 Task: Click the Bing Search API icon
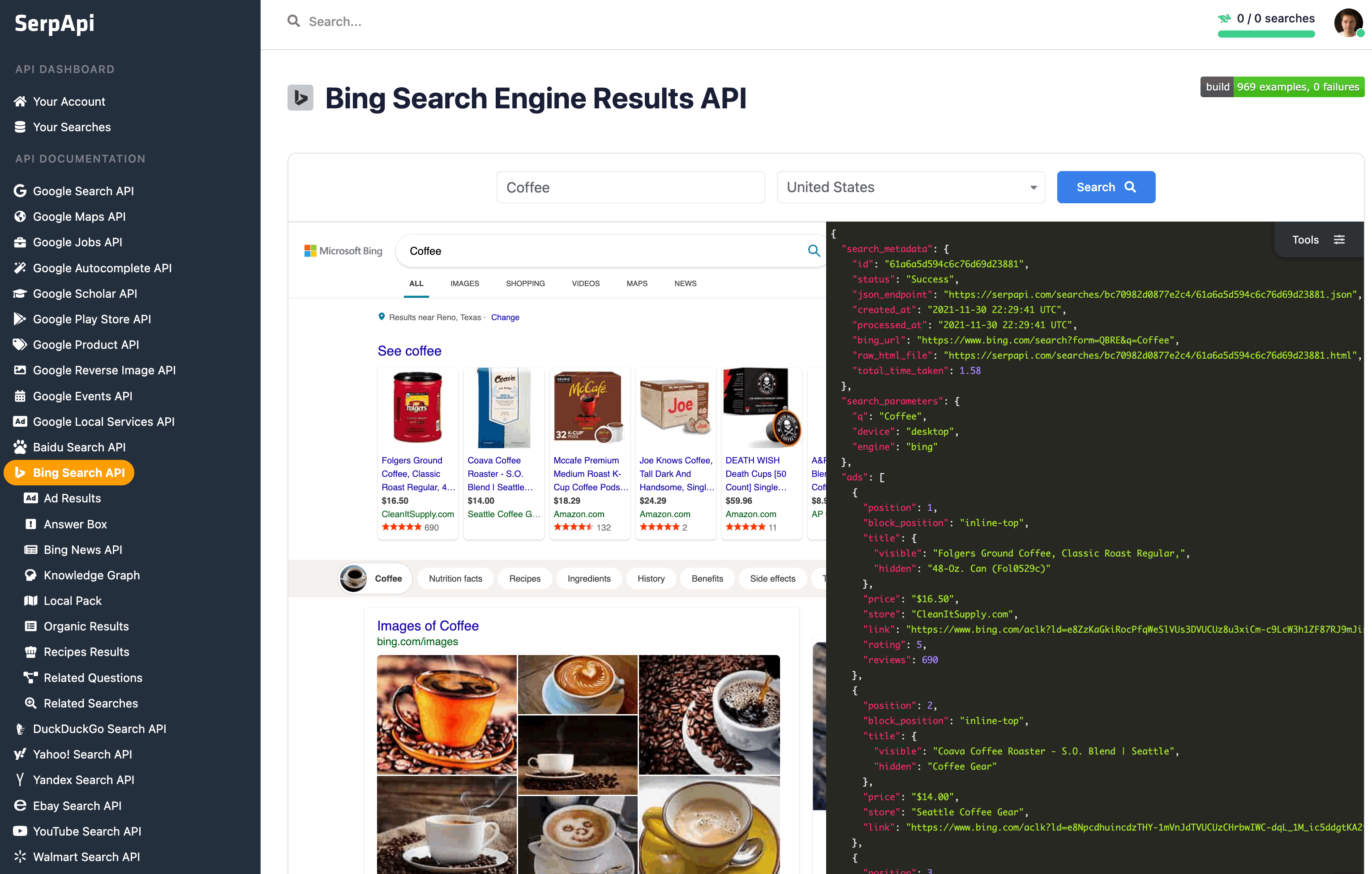click(21, 472)
